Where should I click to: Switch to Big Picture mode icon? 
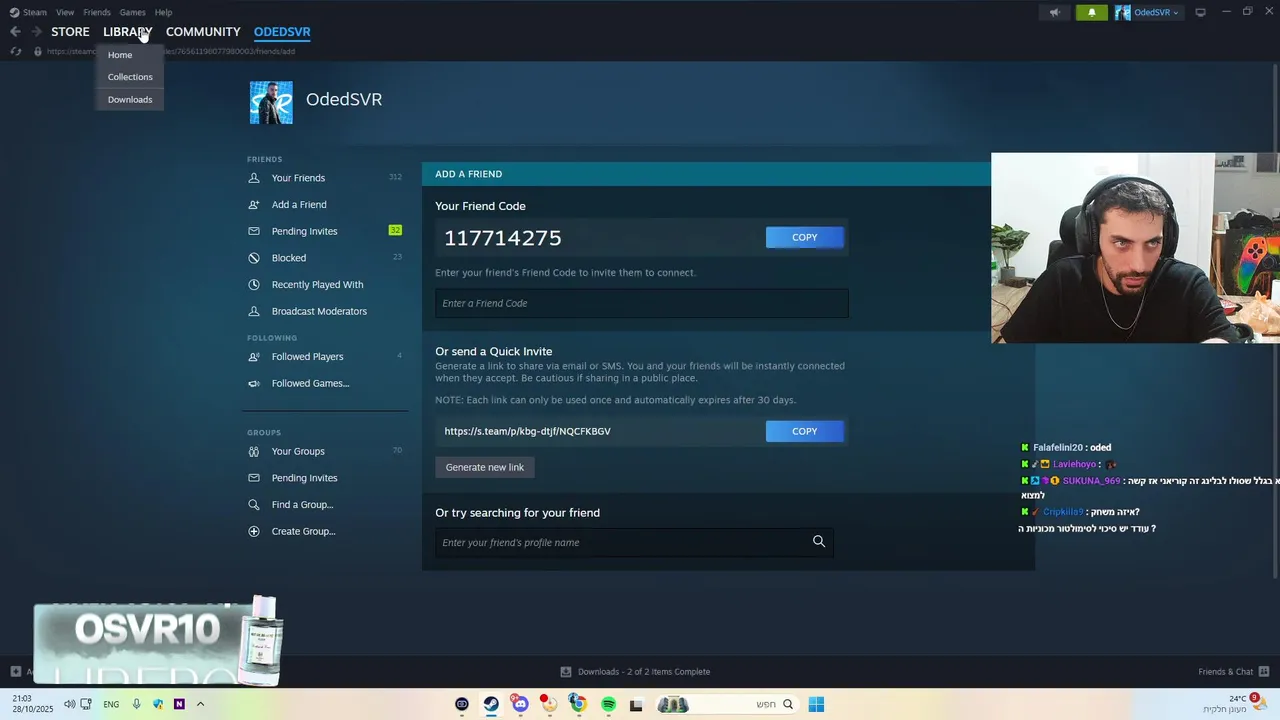tap(1201, 13)
